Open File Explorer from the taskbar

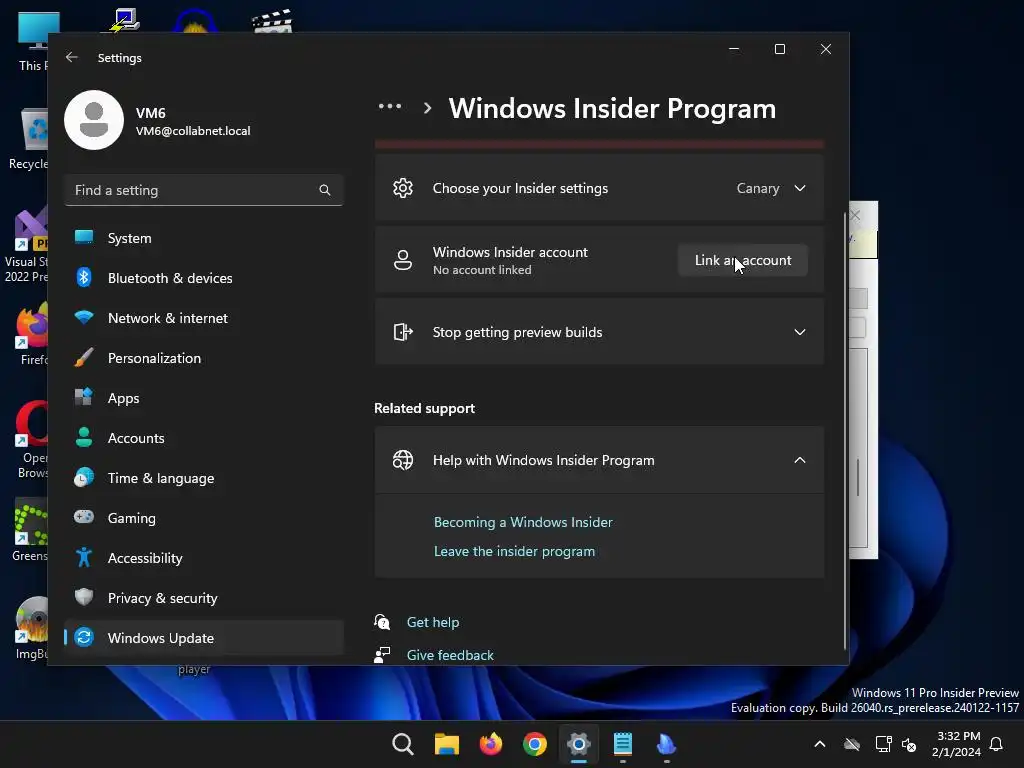click(x=447, y=744)
